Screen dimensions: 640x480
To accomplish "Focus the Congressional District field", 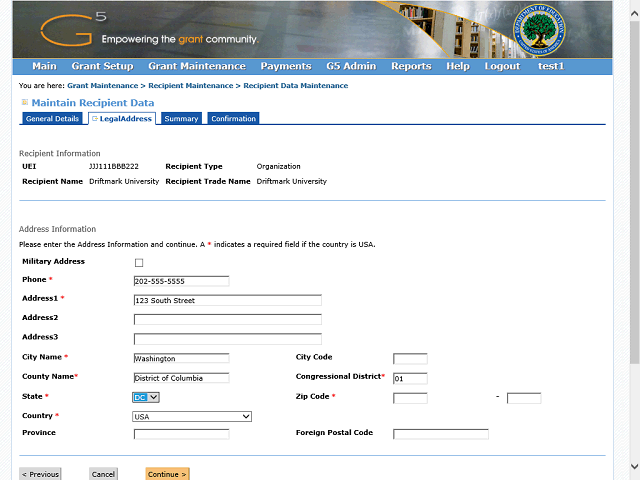I will pos(410,378).
